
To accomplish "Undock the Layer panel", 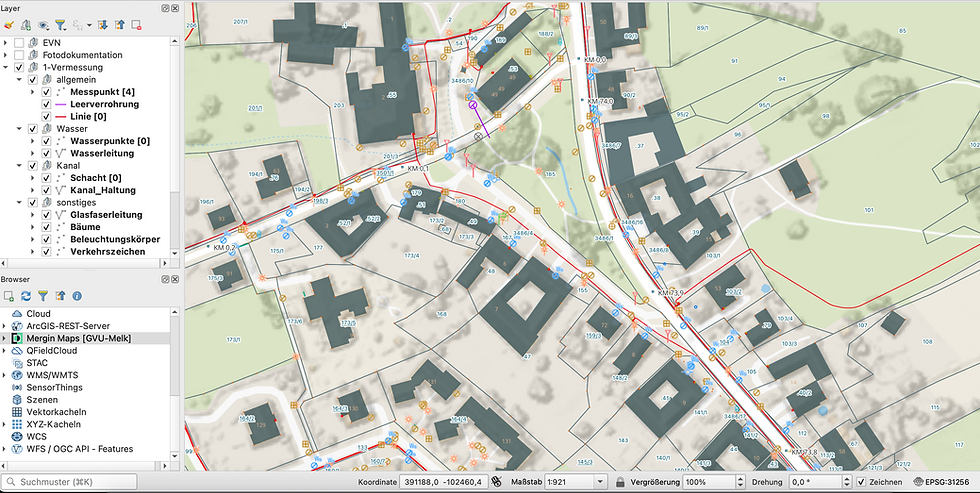I will point(165,9).
